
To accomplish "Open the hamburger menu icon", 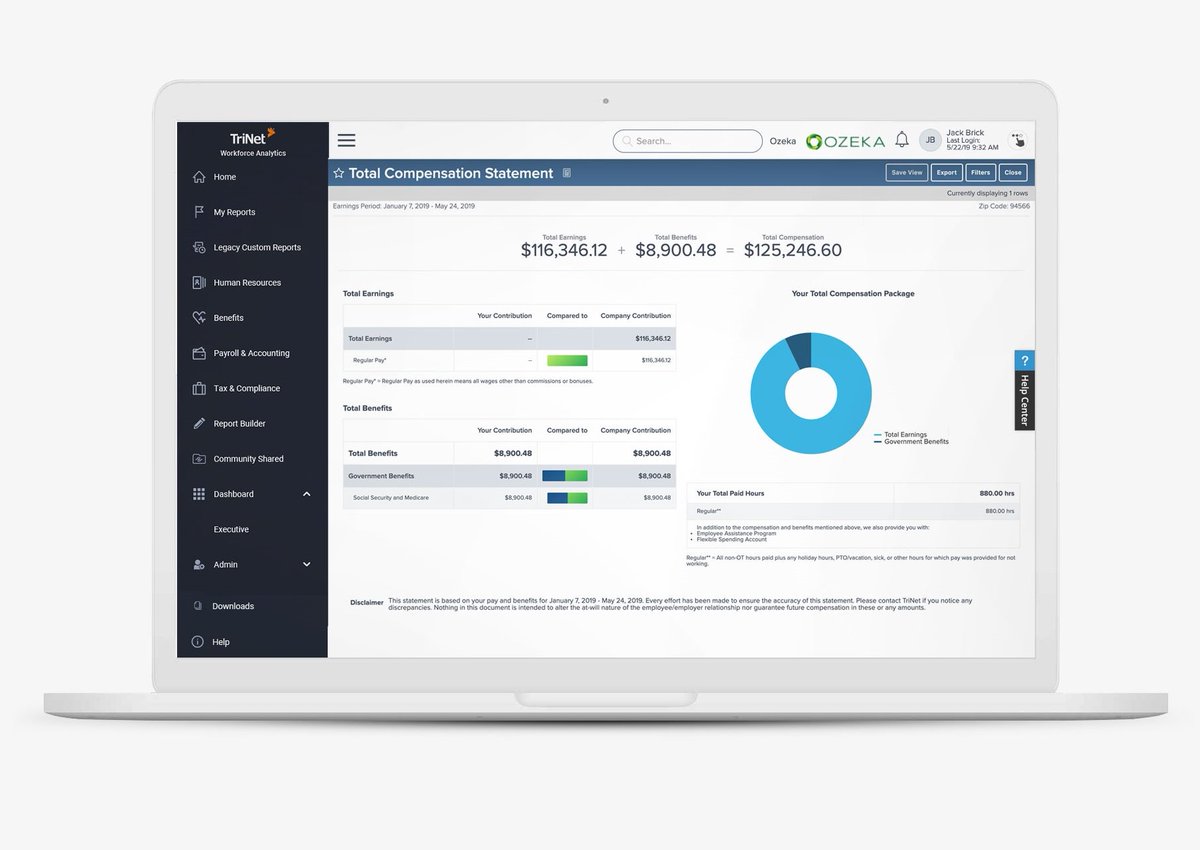I will pos(346,141).
